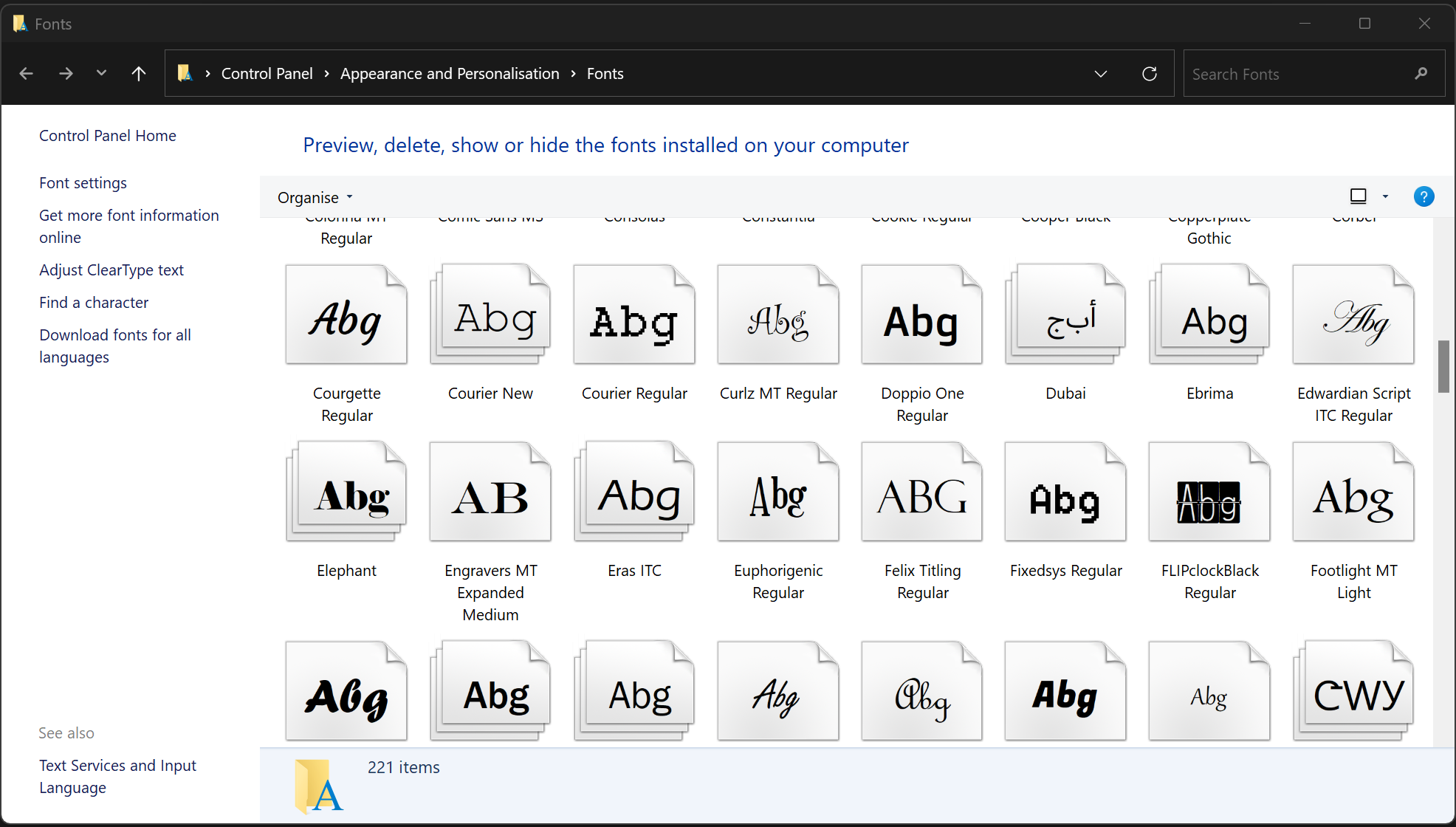Viewport: 1456px width, 827px height.
Task: Open the Find a character link
Action: pos(94,303)
